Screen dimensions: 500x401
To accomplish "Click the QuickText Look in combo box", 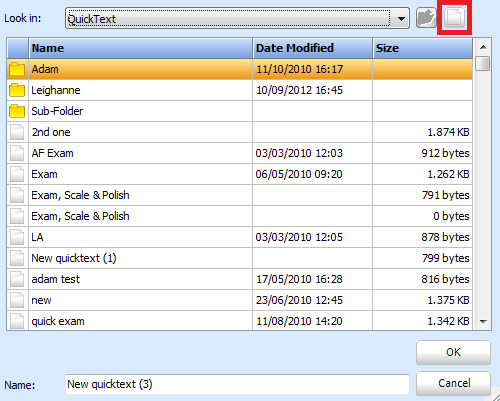I will [x=237, y=18].
